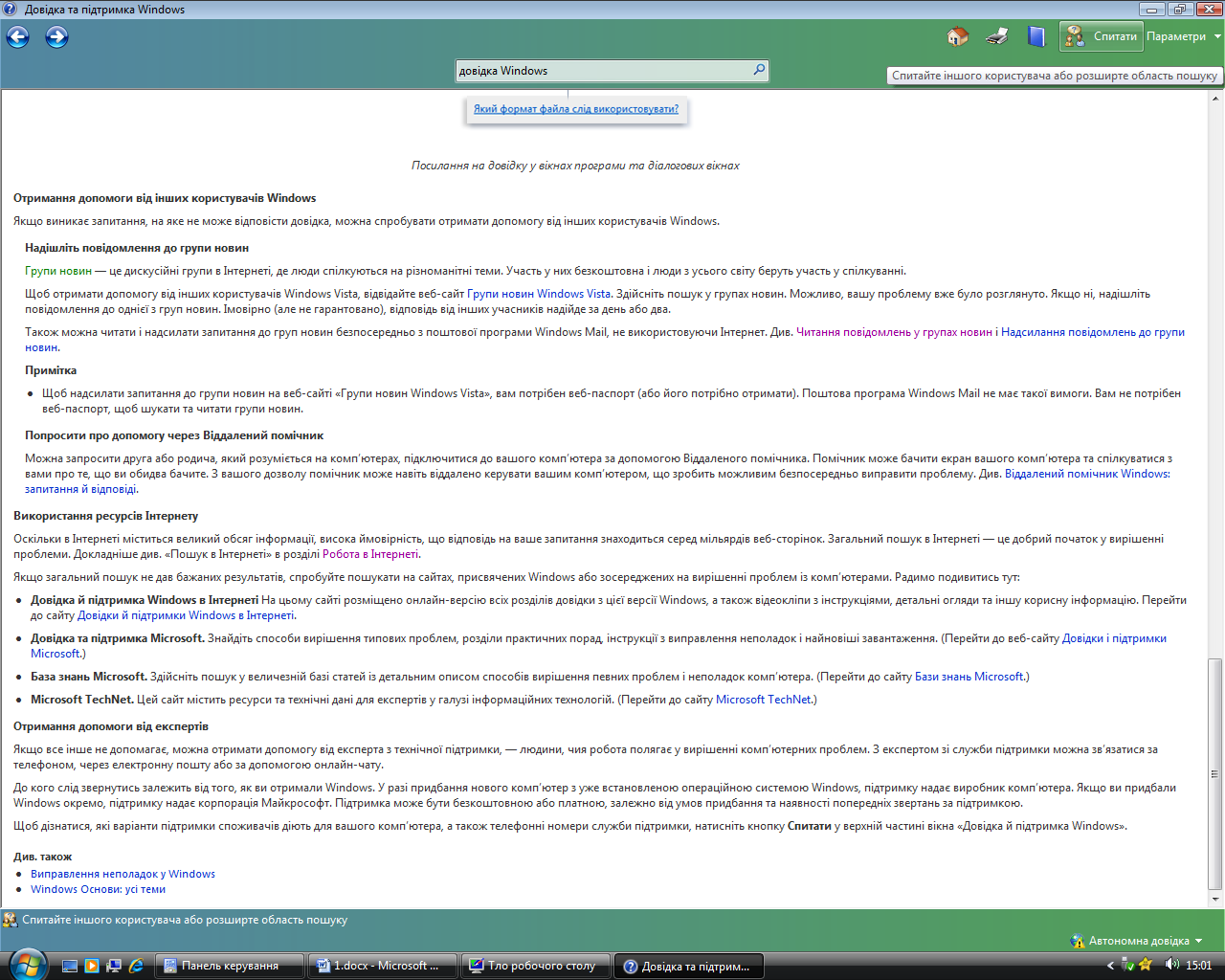Open 'Довідки й підтримки Windows в Інтернеті' link

[x=186, y=615]
